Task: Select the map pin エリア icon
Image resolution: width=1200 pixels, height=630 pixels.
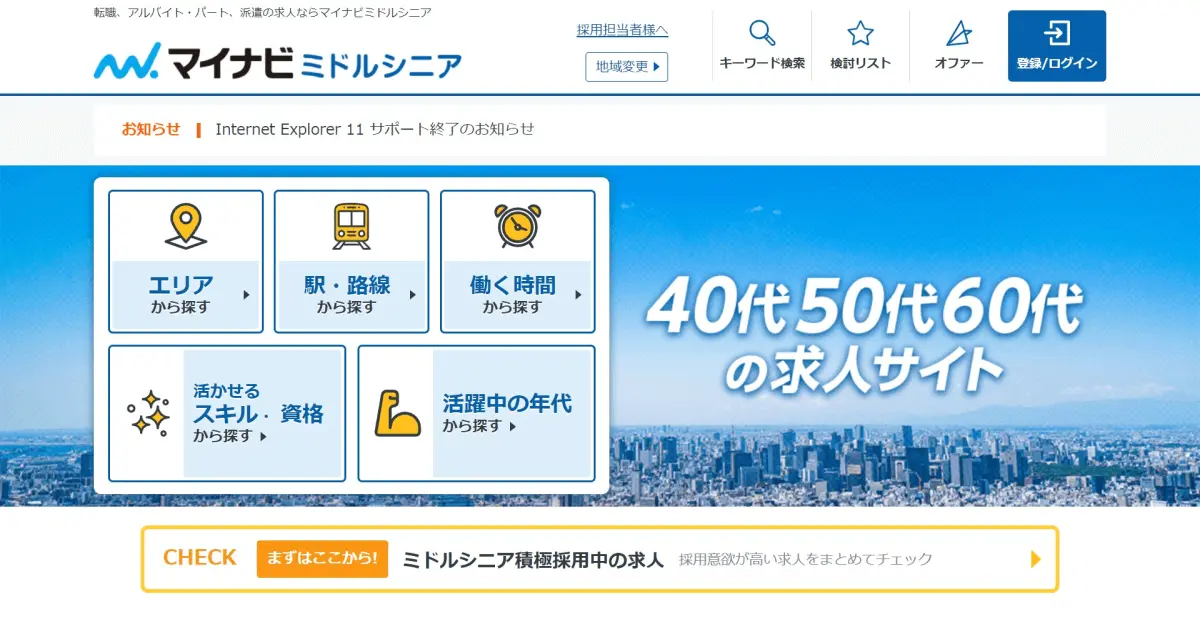Action: [186, 226]
